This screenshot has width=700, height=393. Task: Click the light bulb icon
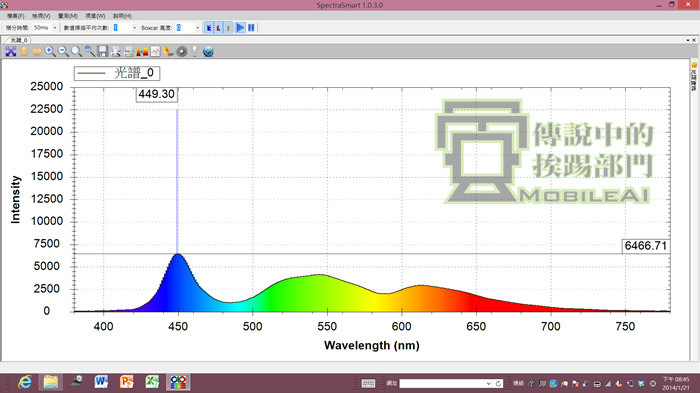pos(195,51)
